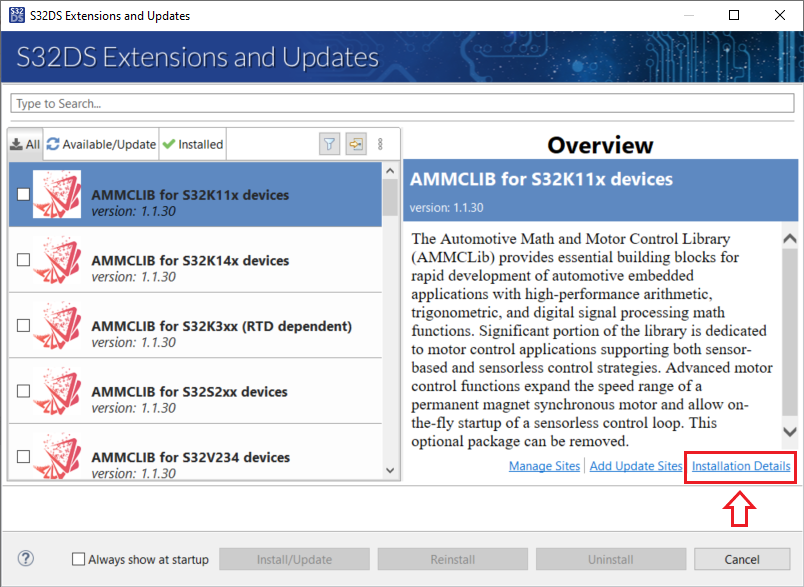This screenshot has width=804, height=587.
Task: Click Overview description scrollbar up arrow
Action: 790,238
